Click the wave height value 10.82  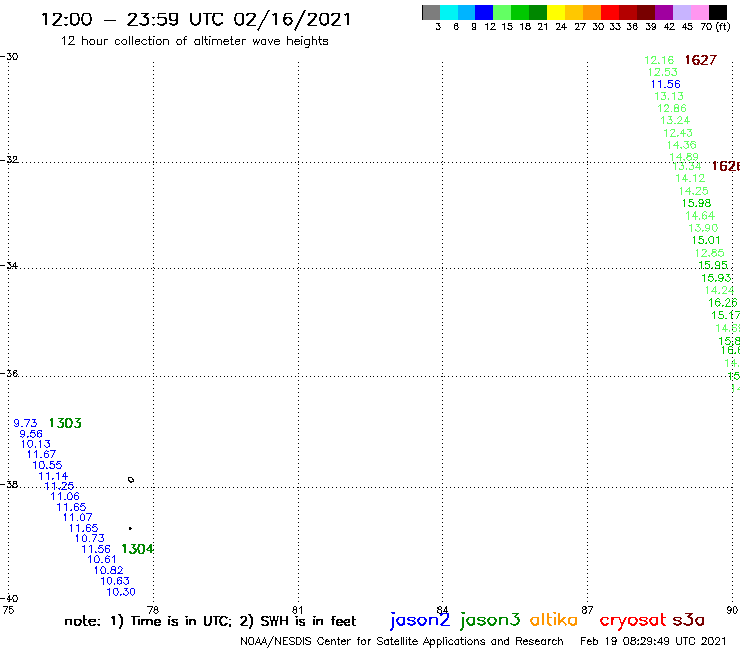tap(109, 570)
